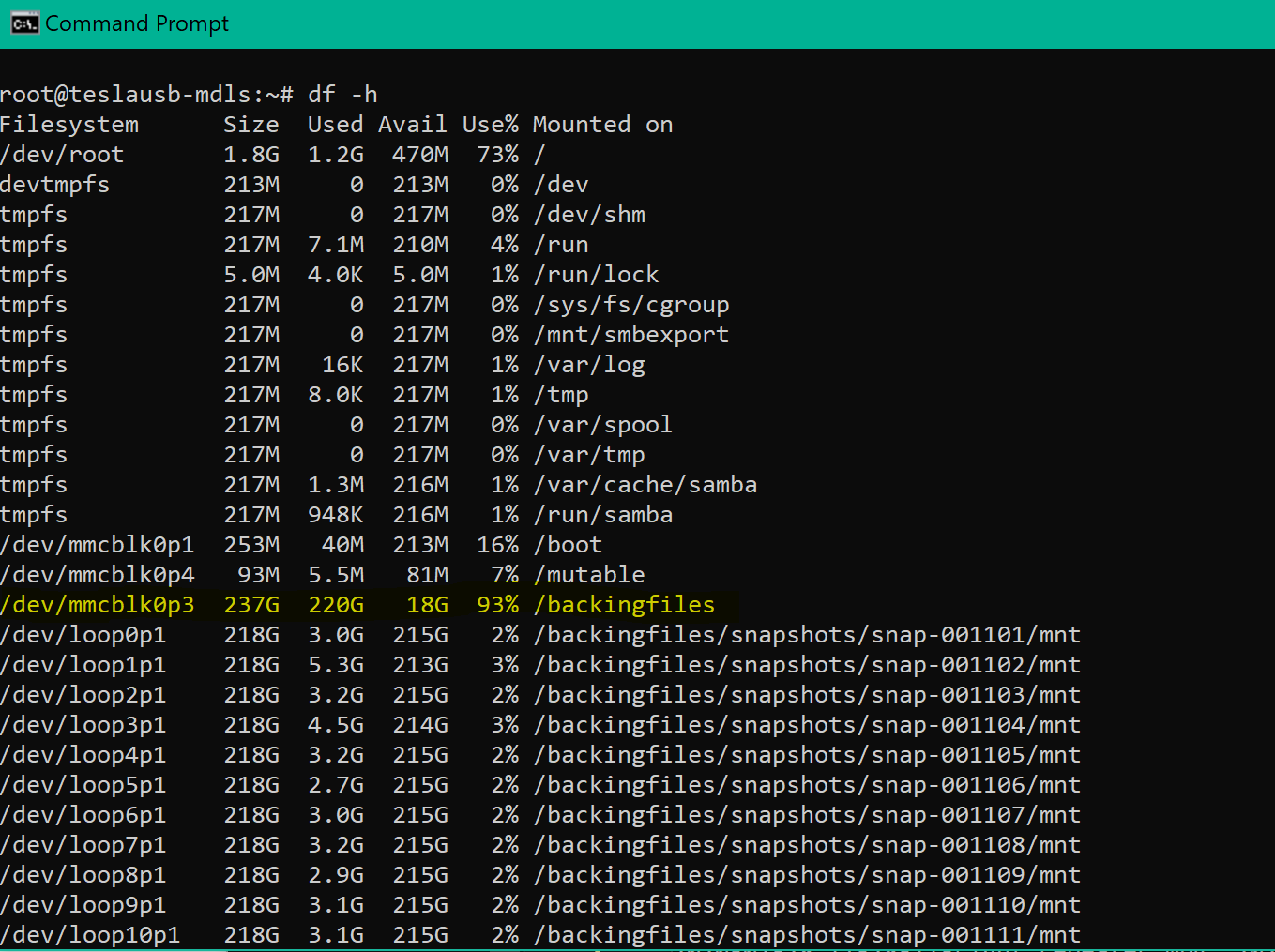The width and height of the screenshot is (1275, 952).
Task: Click the '/dev/loop7p1' filesystem entry
Action: (x=83, y=845)
